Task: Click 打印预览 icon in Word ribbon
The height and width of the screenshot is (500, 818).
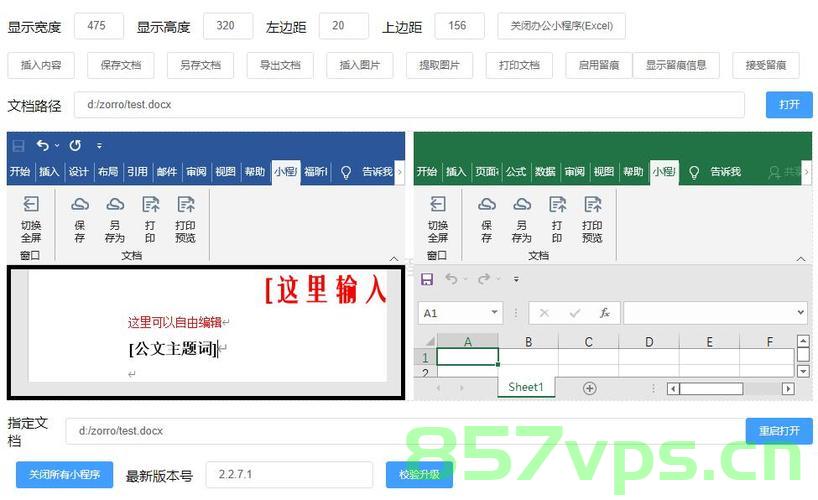Action: click(x=186, y=204)
